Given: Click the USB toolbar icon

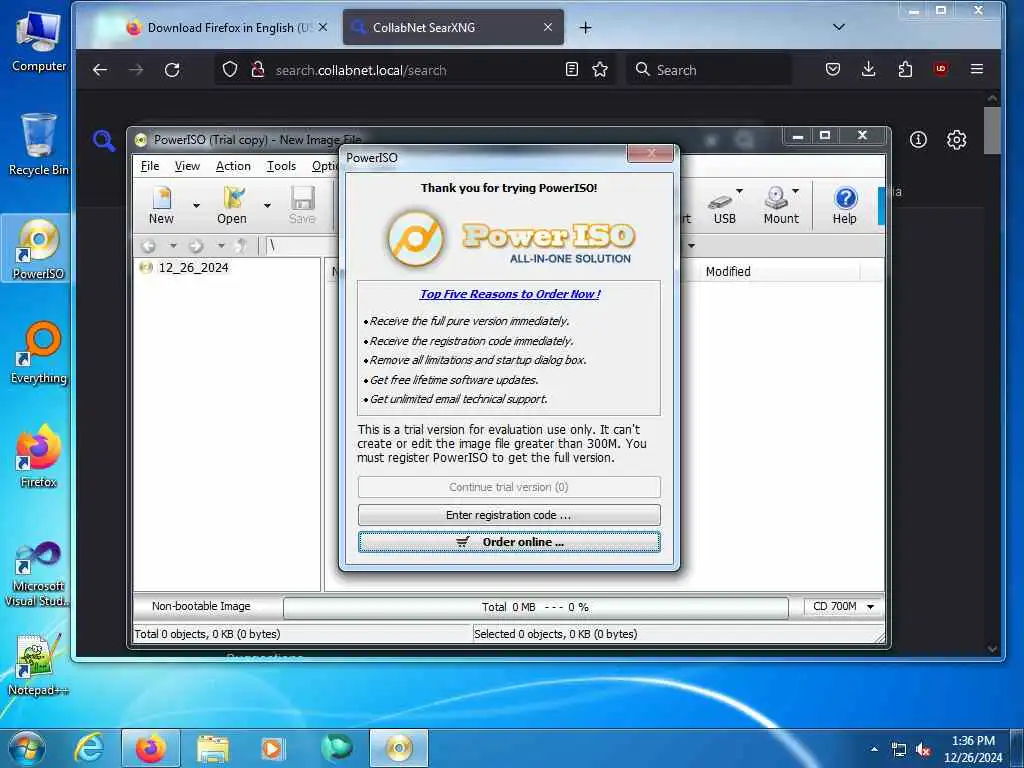Looking at the screenshot, I should [724, 205].
